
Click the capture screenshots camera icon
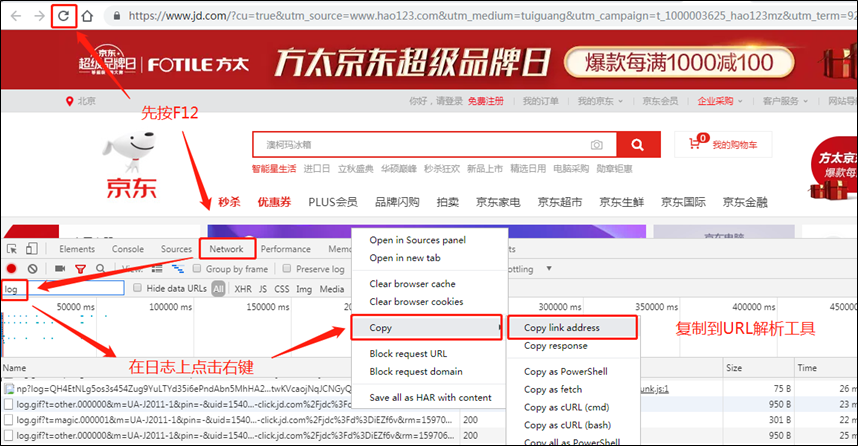pos(60,269)
